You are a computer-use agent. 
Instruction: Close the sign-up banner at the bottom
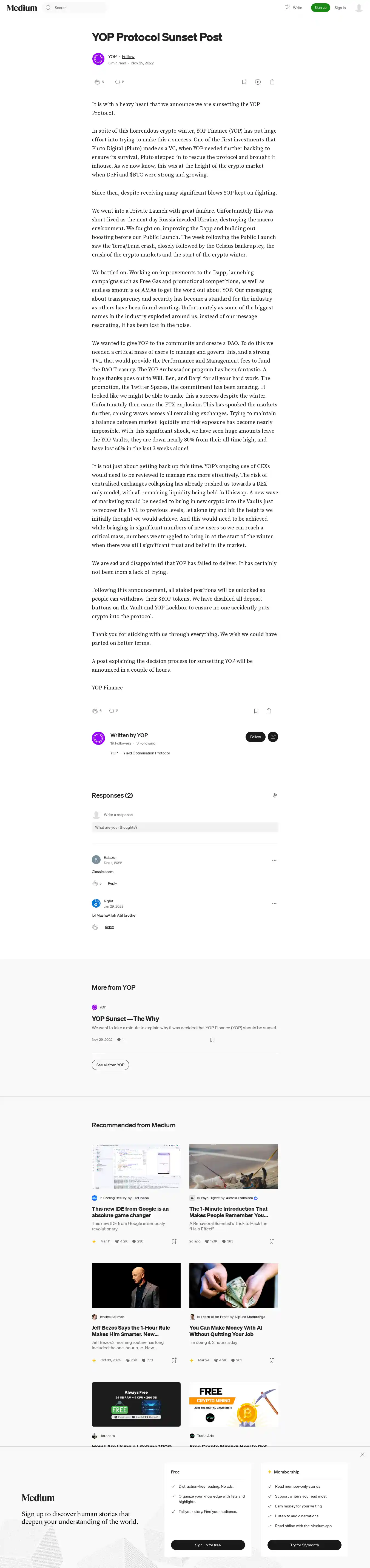coord(362,1454)
